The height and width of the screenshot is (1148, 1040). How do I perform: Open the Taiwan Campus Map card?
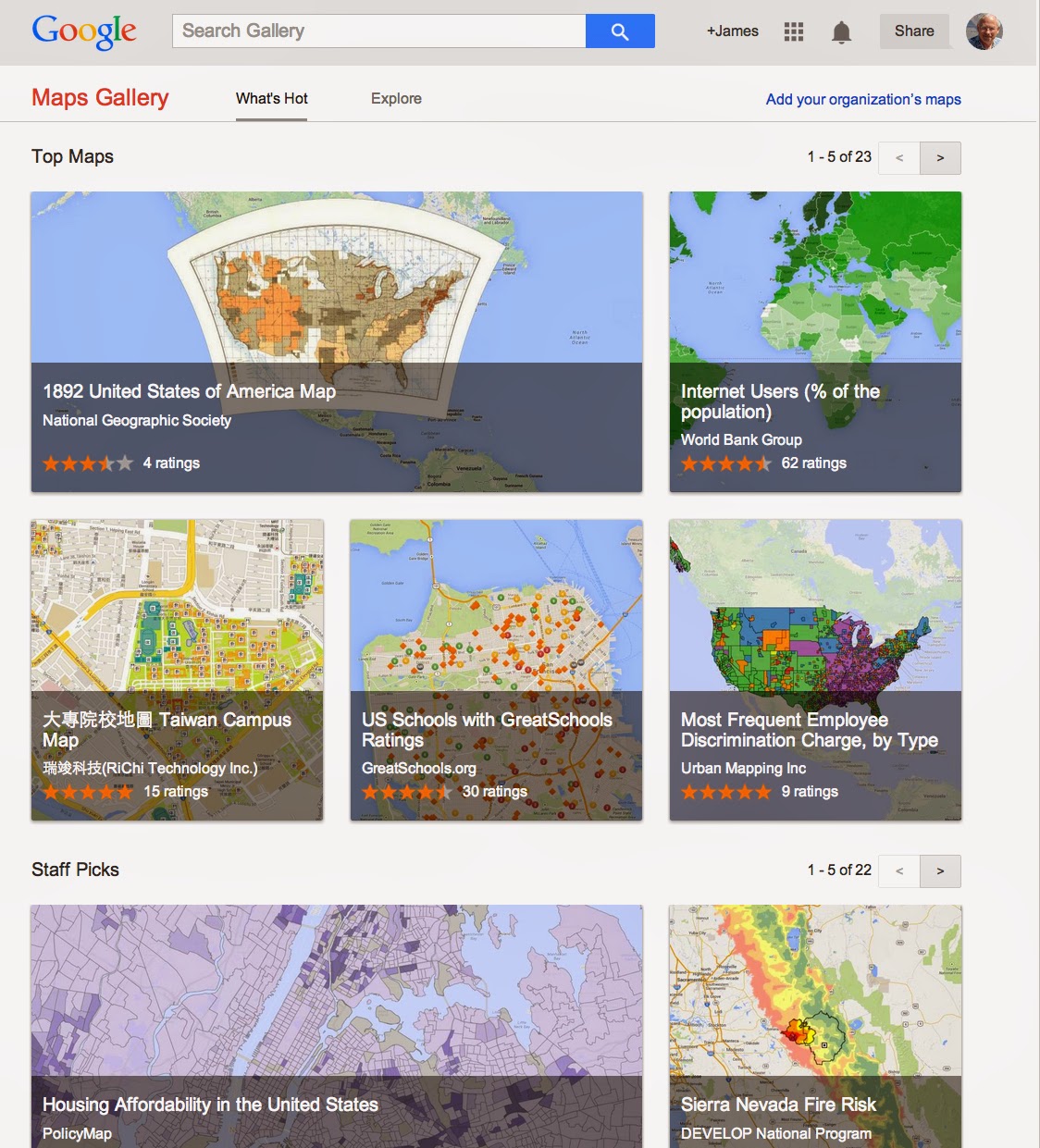coord(178,670)
